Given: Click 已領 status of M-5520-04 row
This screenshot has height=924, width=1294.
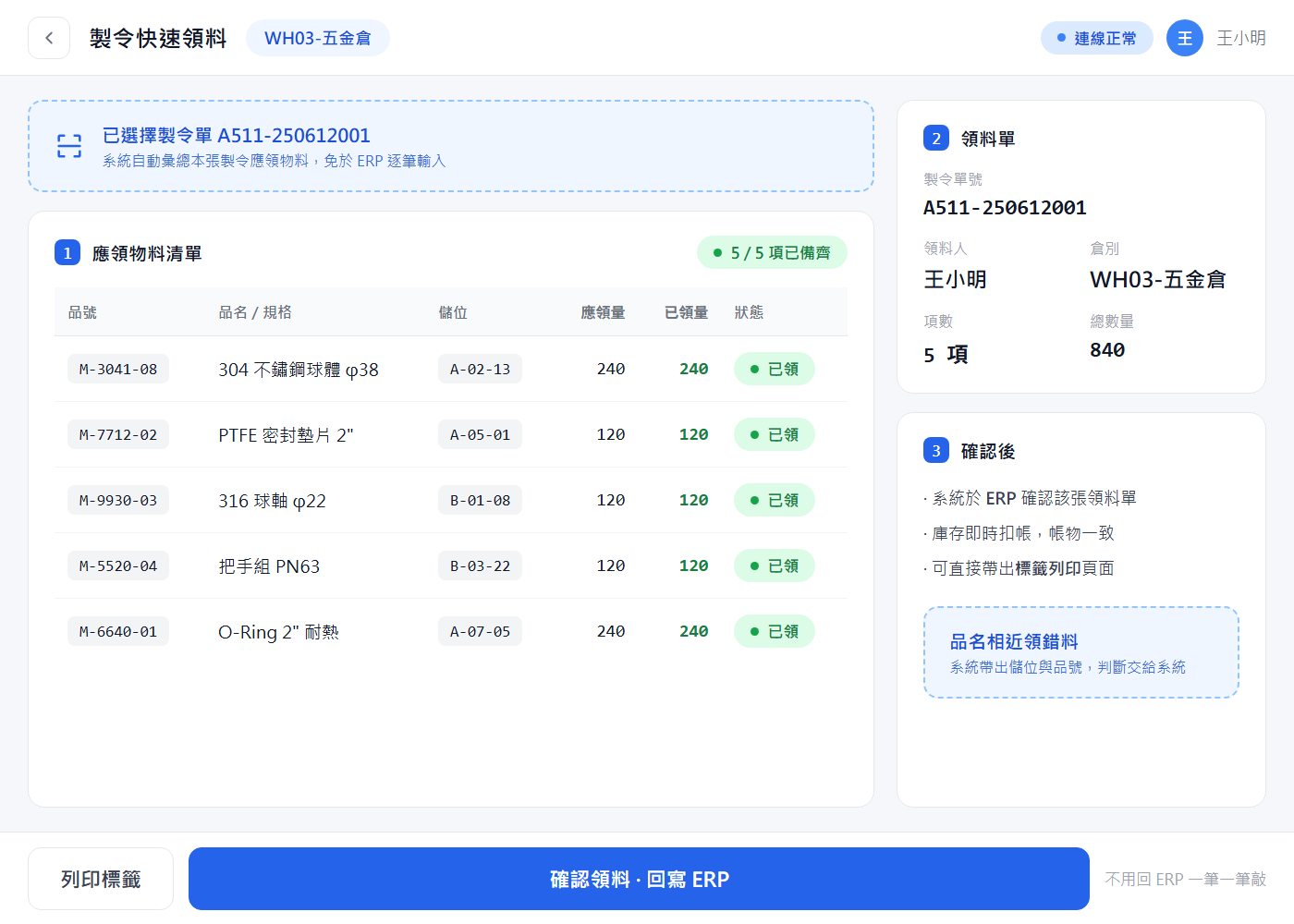Looking at the screenshot, I should (x=775, y=565).
